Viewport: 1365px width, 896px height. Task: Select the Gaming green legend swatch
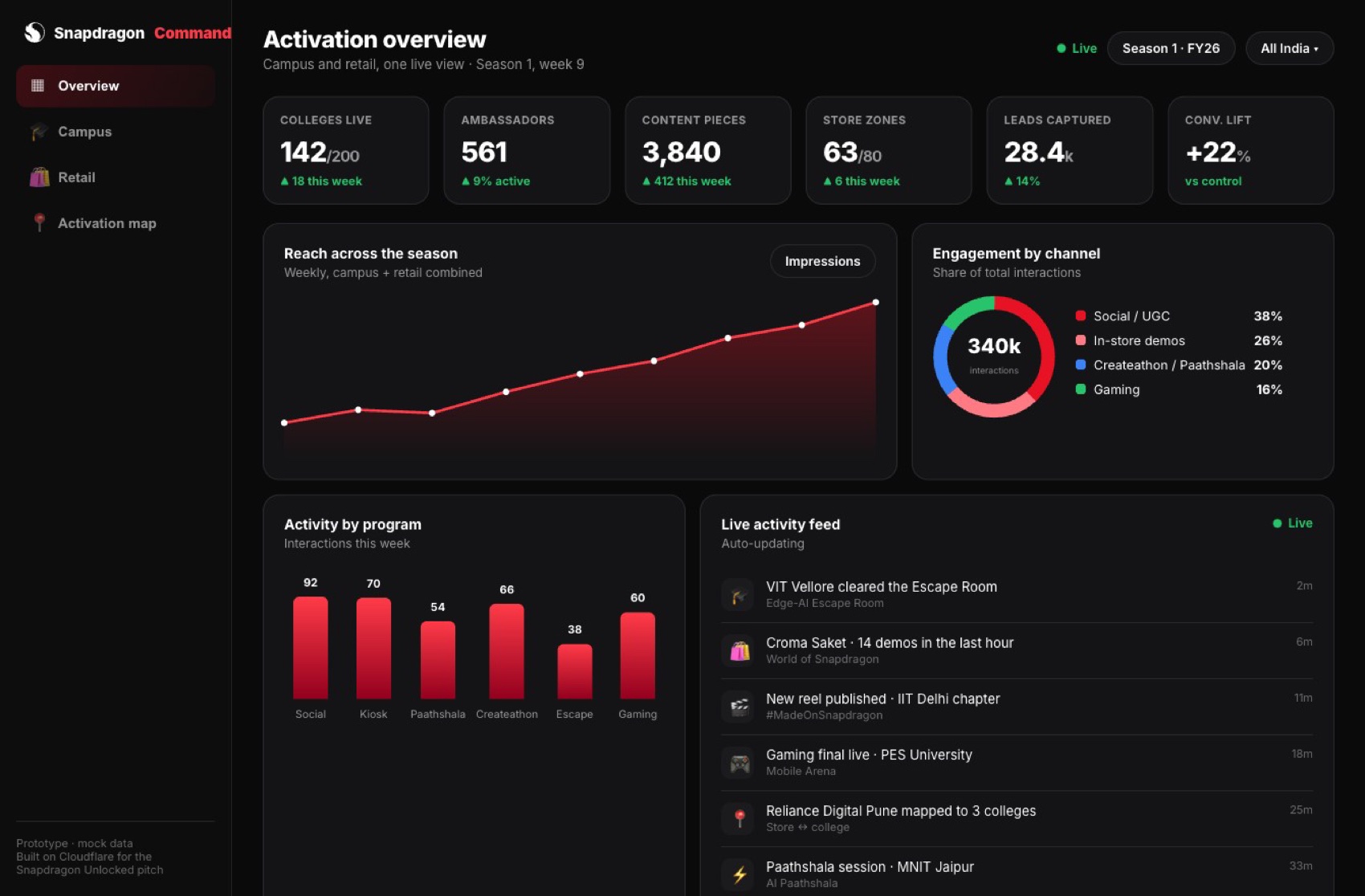click(1081, 389)
